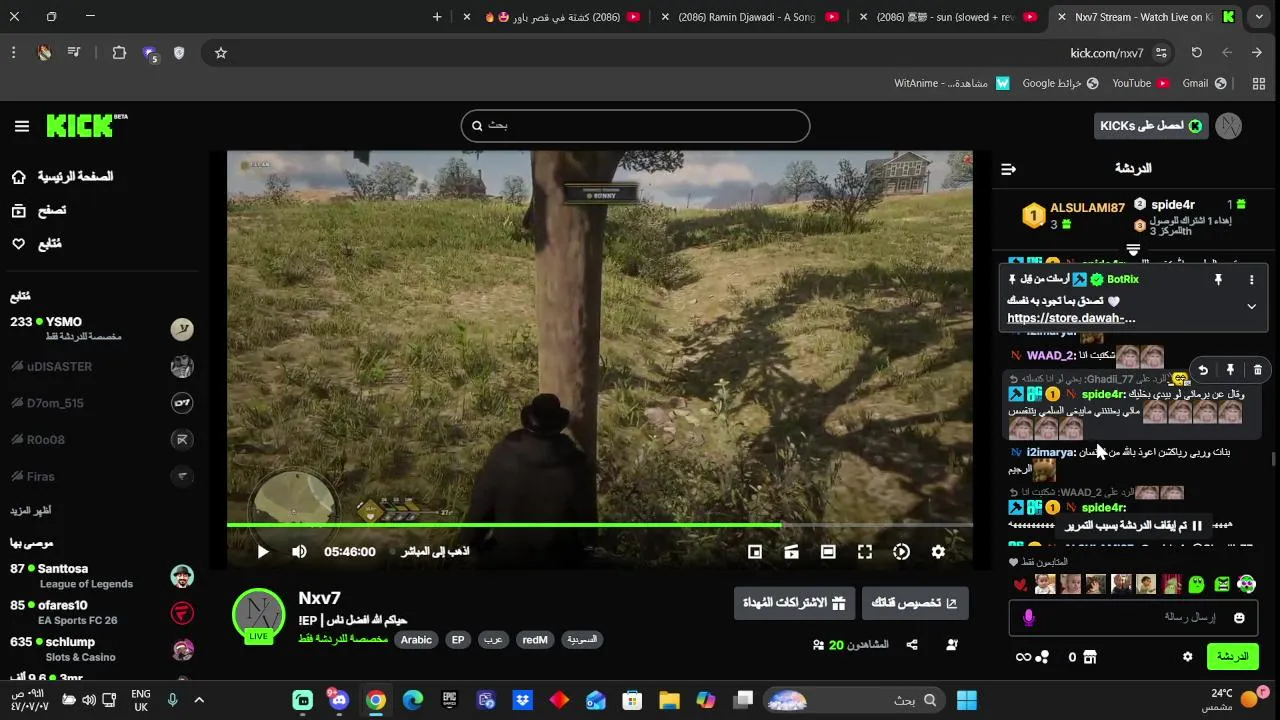Reply to the hovered chat message

coord(1203,370)
